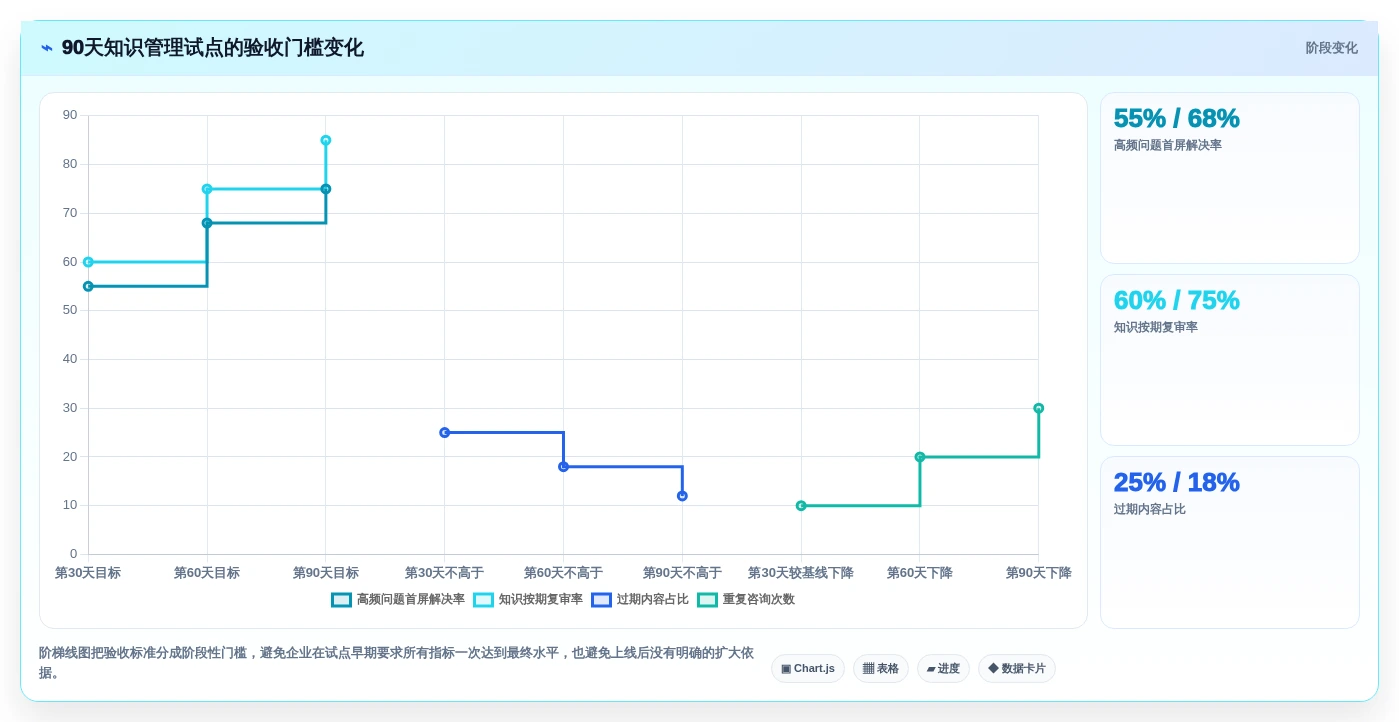Click the 高频问题首屏解决率 point at 68
Screen dimensions: 1399x722
pyautogui.click(x=207, y=223)
